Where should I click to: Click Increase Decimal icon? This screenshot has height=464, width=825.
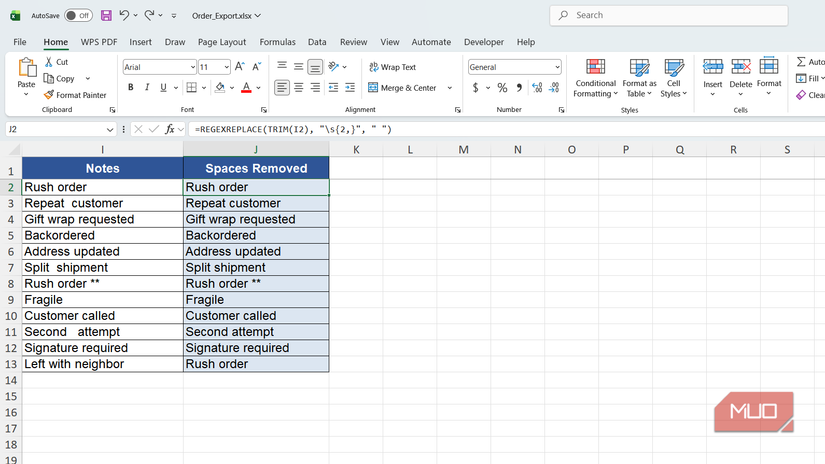[x=537, y=87]
